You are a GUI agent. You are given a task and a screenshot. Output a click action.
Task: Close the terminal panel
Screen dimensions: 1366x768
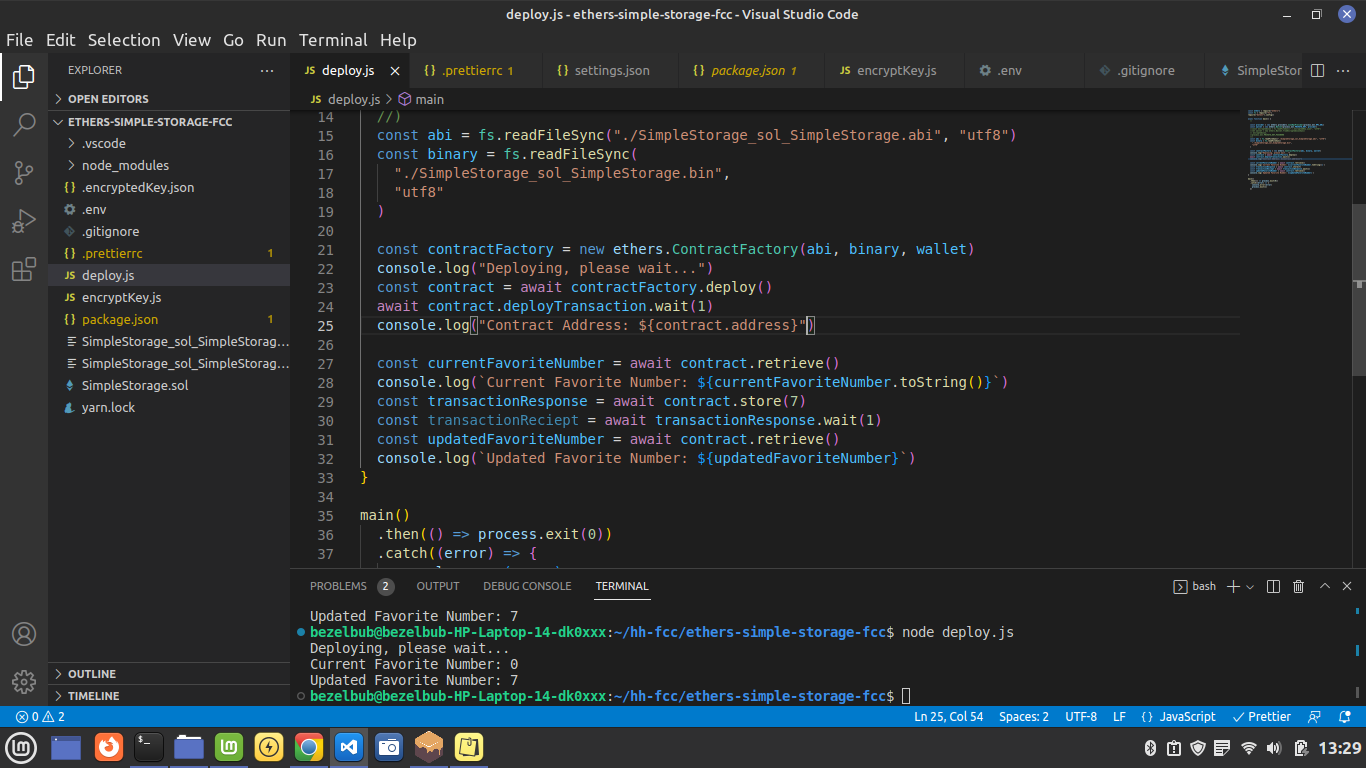point(1348,586)
